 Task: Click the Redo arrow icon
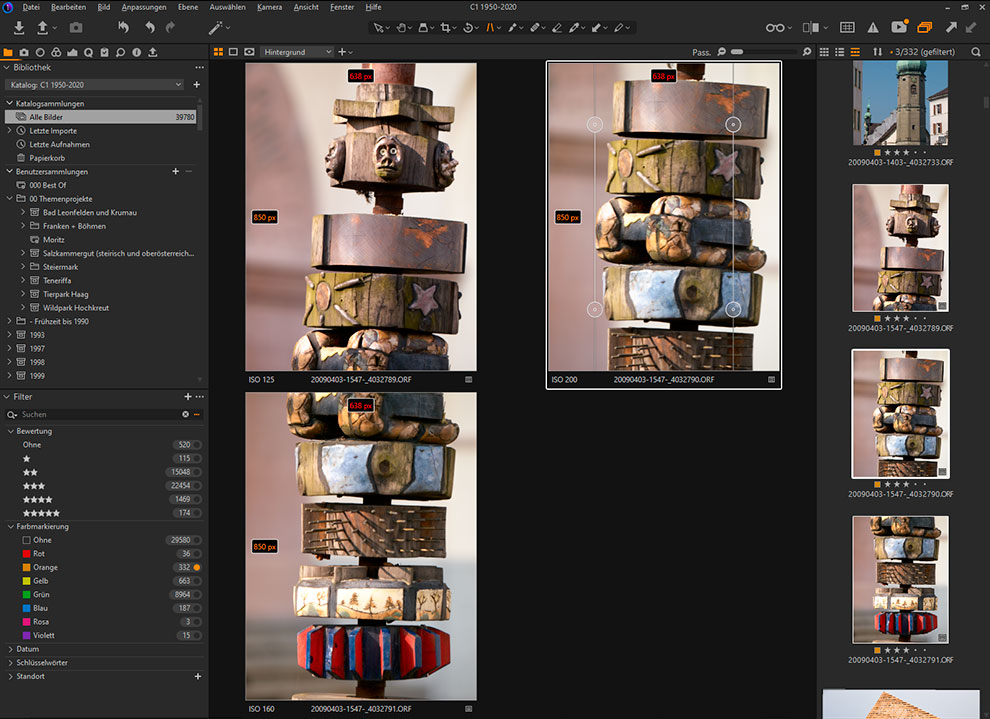click(x=170, y=28)
